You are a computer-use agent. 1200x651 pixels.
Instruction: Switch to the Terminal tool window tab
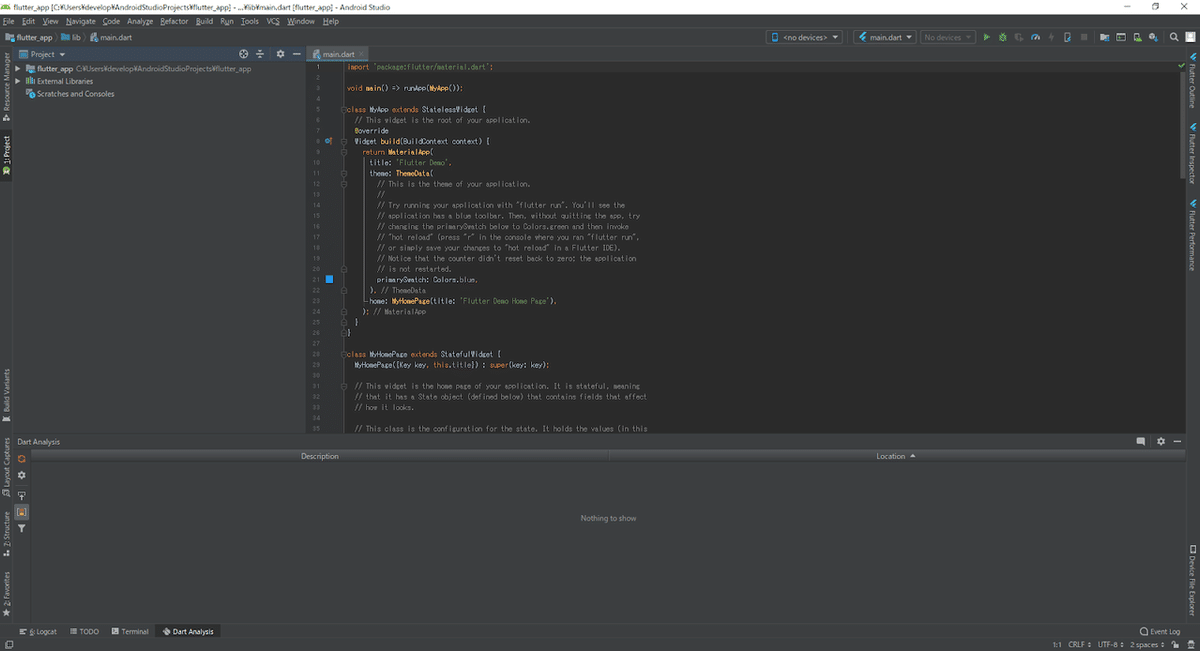tap(130, 632)
